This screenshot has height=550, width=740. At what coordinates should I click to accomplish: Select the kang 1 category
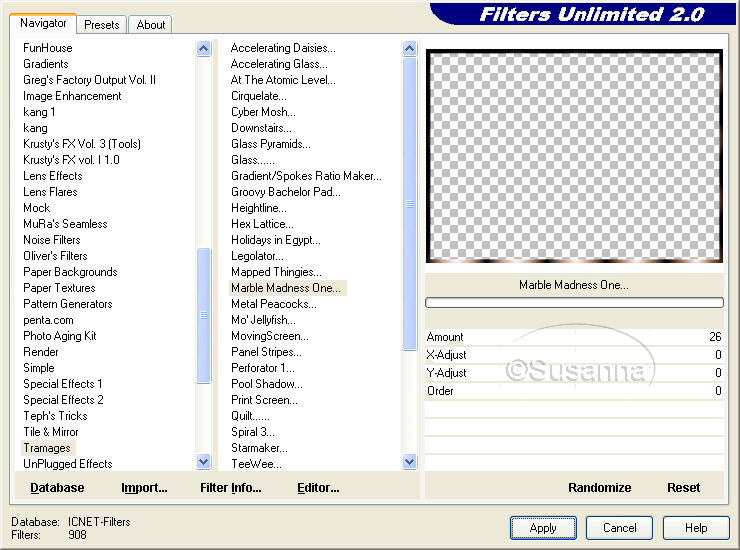tap(39, 112)
